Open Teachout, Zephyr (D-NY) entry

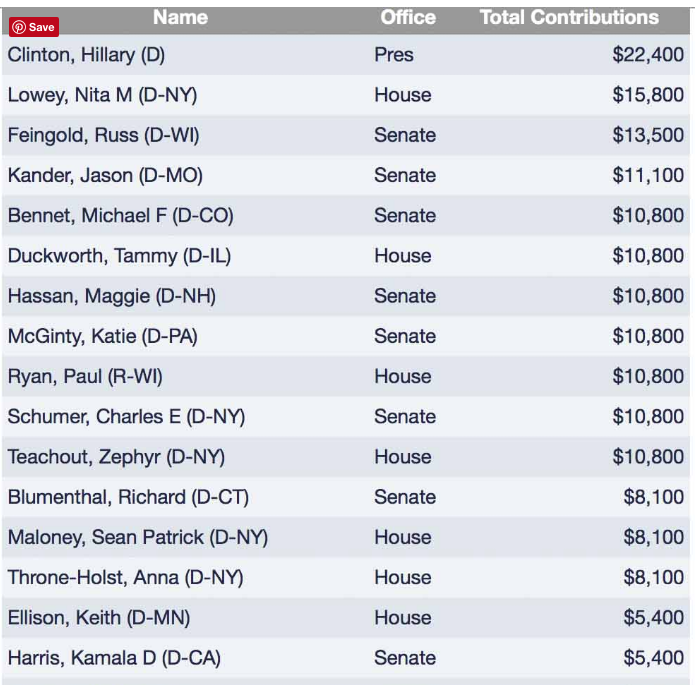(116, 457)
